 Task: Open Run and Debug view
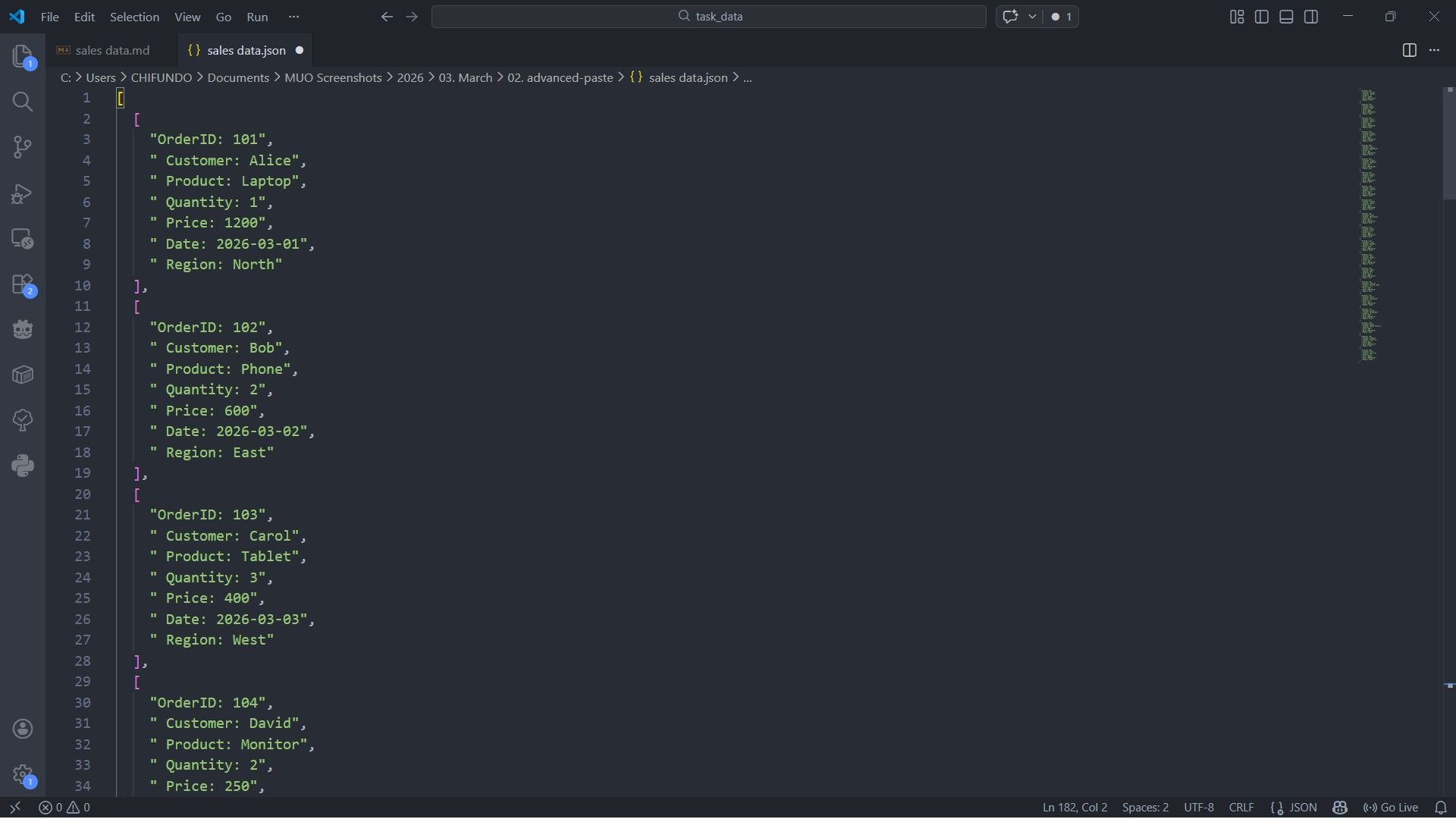point(23,193)
